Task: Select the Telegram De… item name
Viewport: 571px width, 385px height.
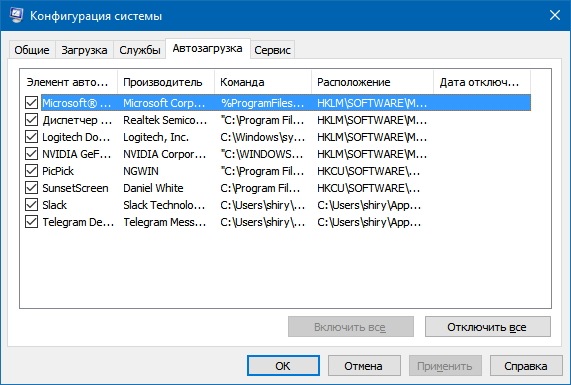Action: [78, 222]
